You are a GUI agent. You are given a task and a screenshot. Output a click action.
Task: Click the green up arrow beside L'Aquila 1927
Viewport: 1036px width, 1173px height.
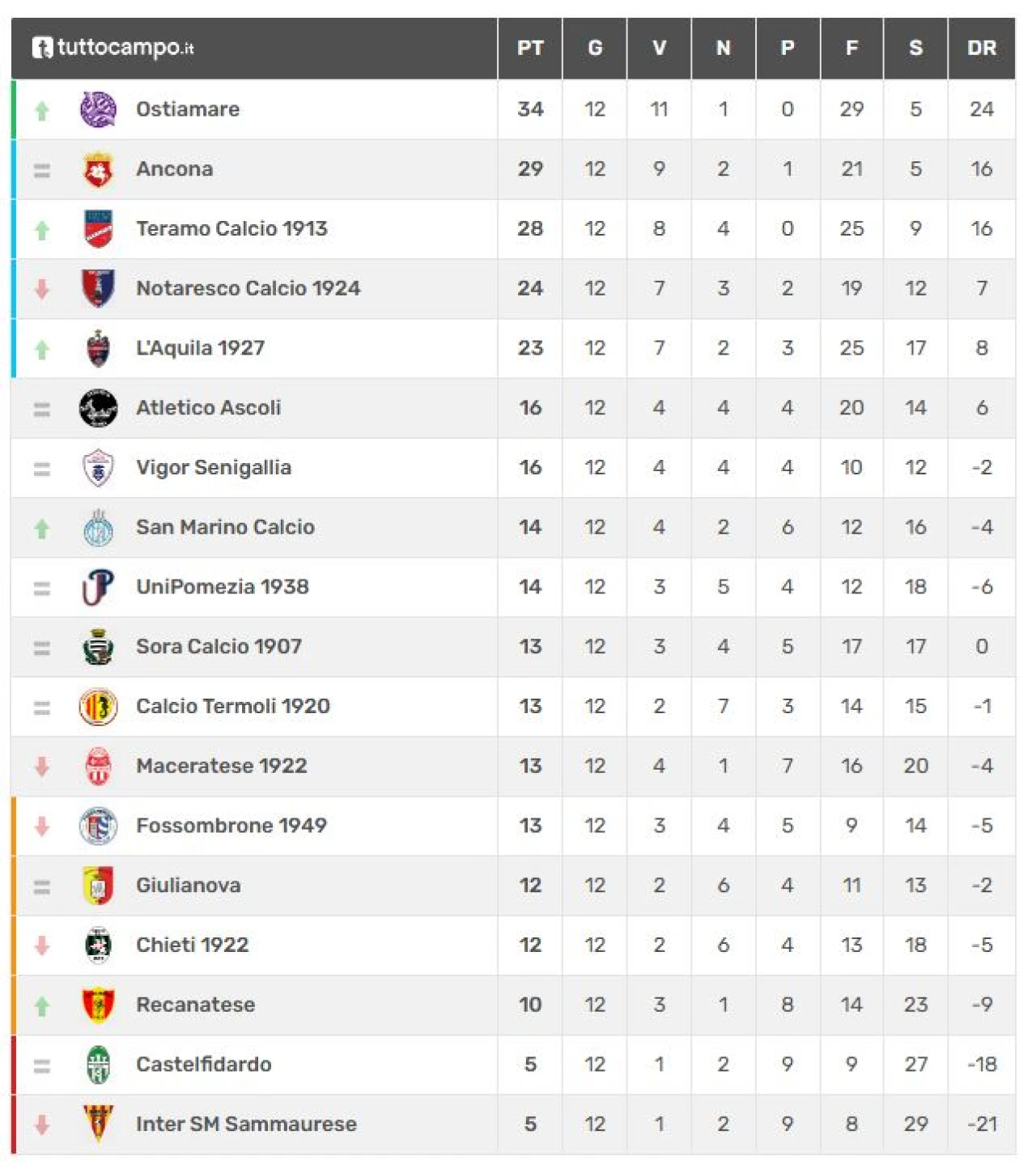42,349
